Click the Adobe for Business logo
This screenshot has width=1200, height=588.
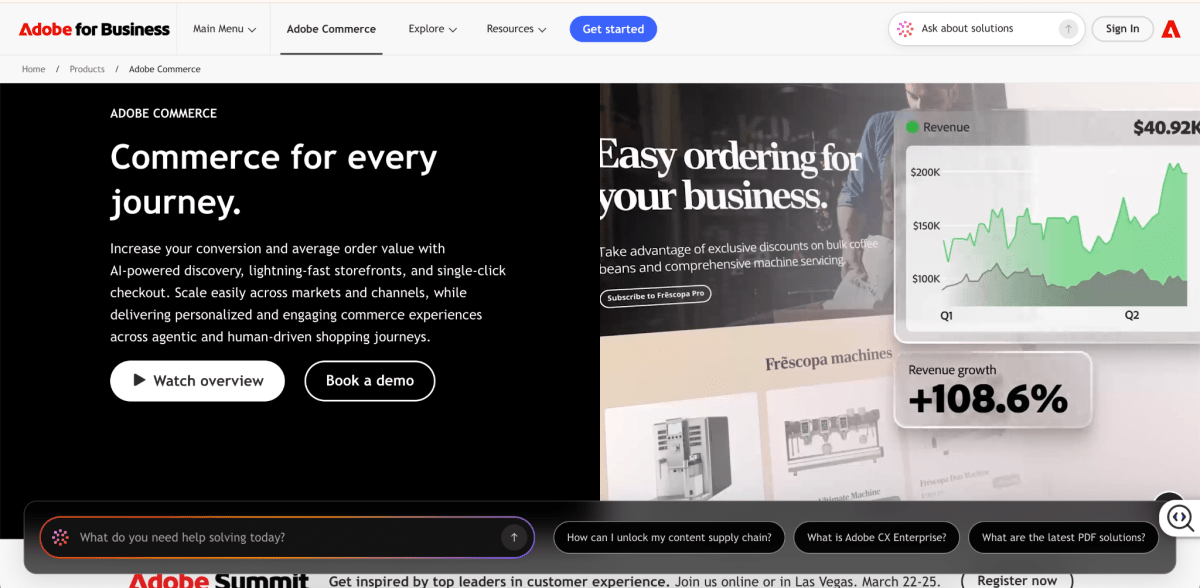tap(94, 29)
